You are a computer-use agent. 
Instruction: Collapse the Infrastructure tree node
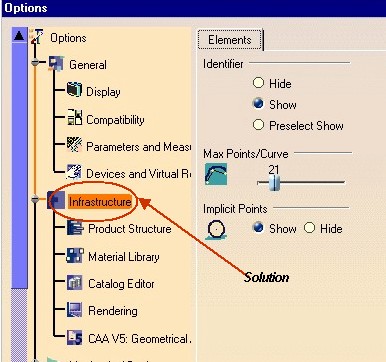(x=35, y=200)
